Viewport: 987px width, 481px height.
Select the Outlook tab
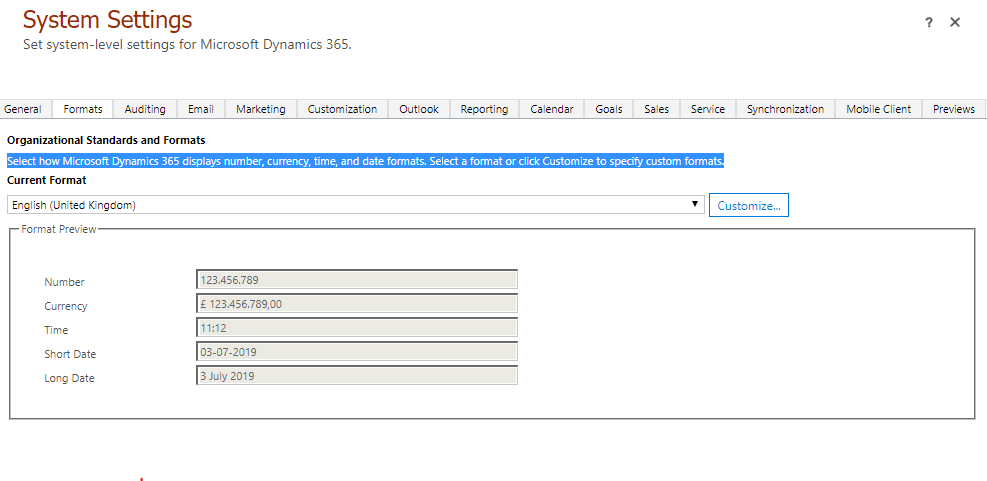419,109
